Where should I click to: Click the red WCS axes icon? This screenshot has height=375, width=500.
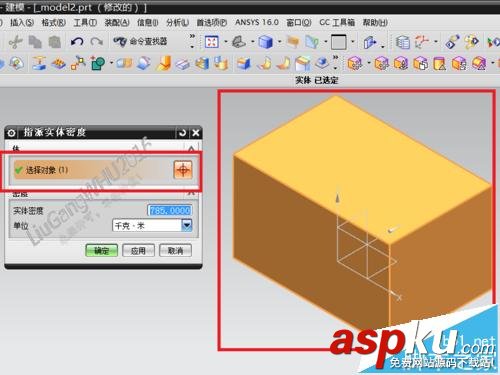click(421, 42)
